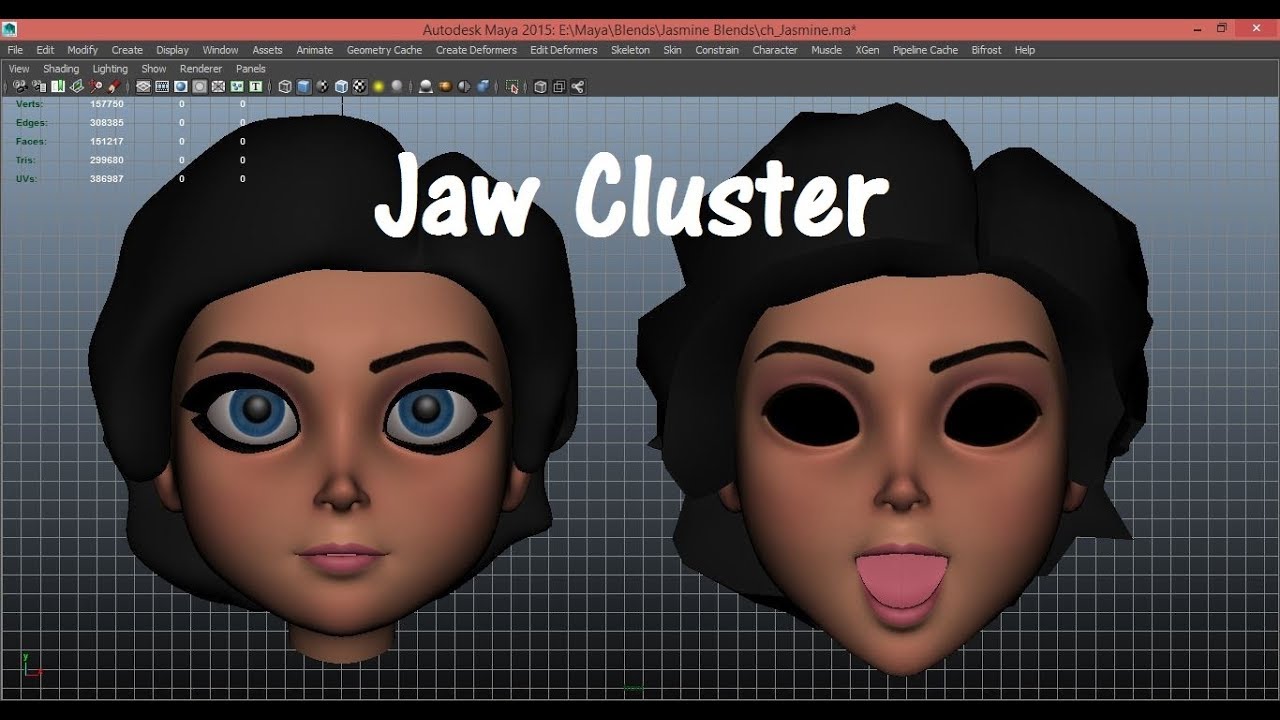
Task: Toggle the Gate Mask display
Action: 200,87
